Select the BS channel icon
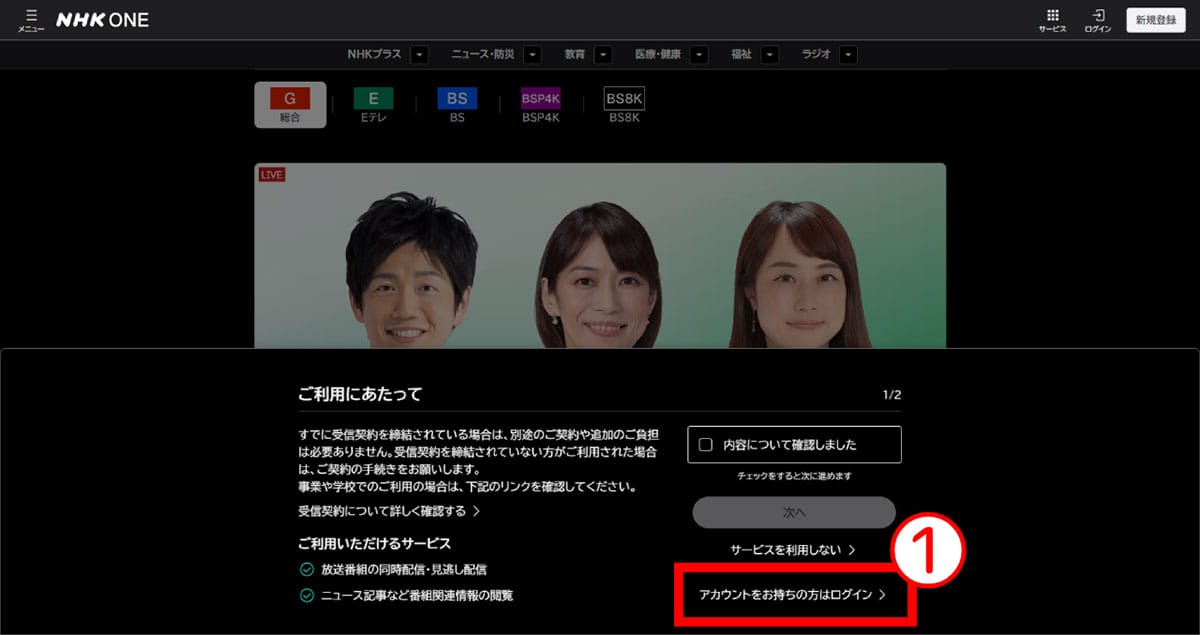Image resolution: width=1200 pixels, height=635 pixels. coord(456,99)
